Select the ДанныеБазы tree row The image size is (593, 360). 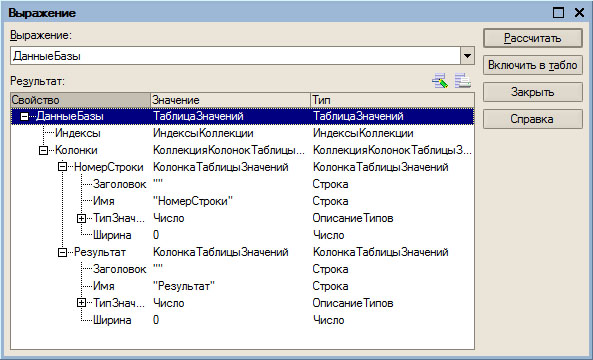242,116
